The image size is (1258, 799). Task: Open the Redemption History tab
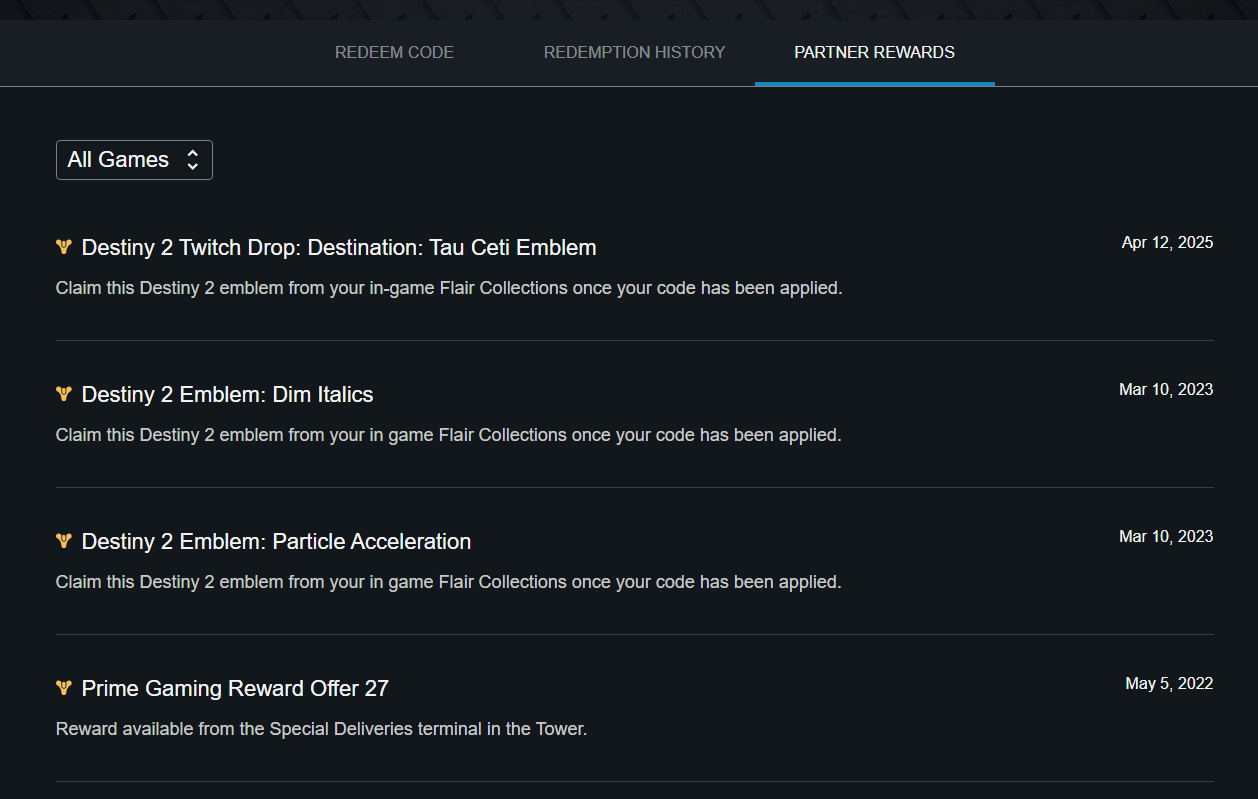634,52
